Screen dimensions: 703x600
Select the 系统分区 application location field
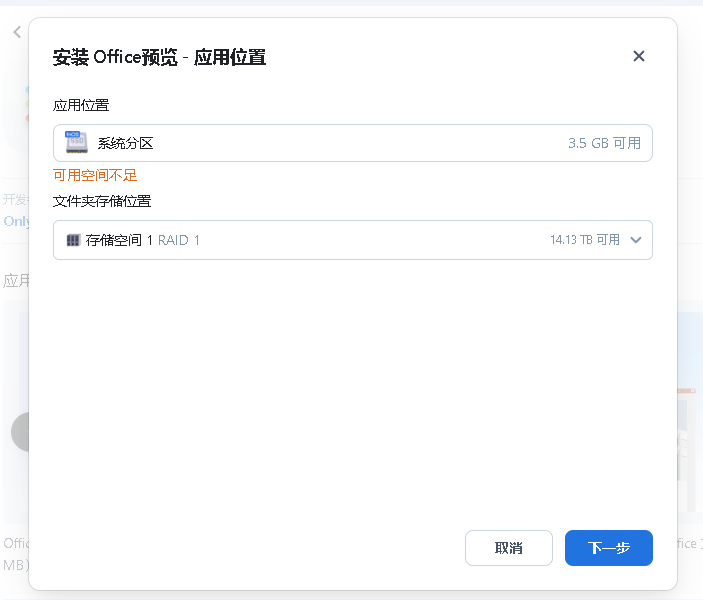pos(353,143)
